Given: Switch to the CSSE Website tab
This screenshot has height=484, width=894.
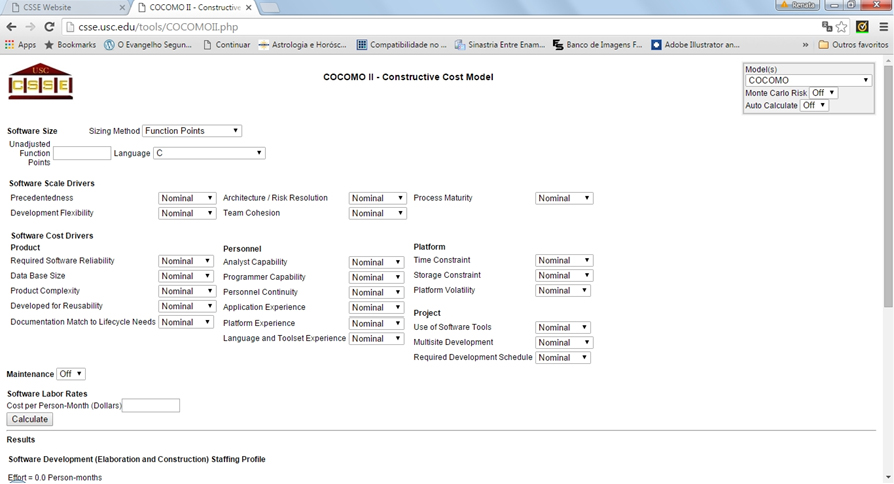Looking at the screenshot, I should [65, 7].
